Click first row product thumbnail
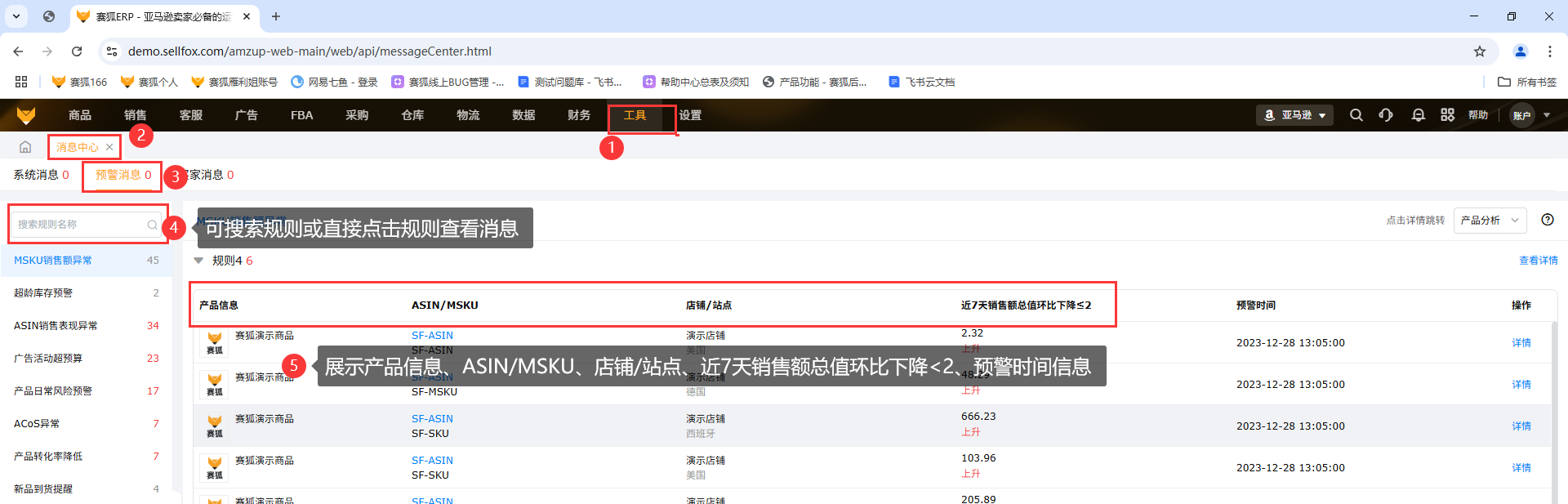The width and height of the screenshot is (1568, 504). pyautogui.click(x=214, y=342)
